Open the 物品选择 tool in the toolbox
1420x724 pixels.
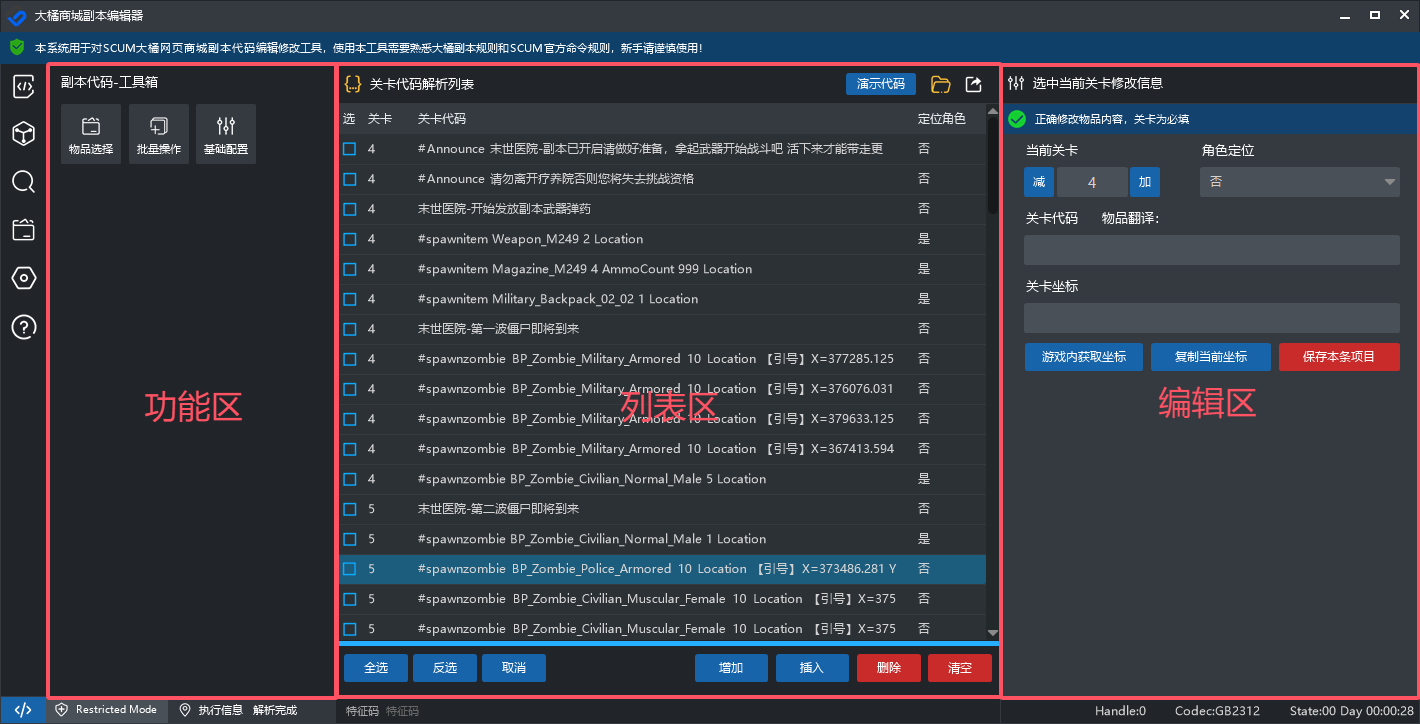click(x=91, y=133)
